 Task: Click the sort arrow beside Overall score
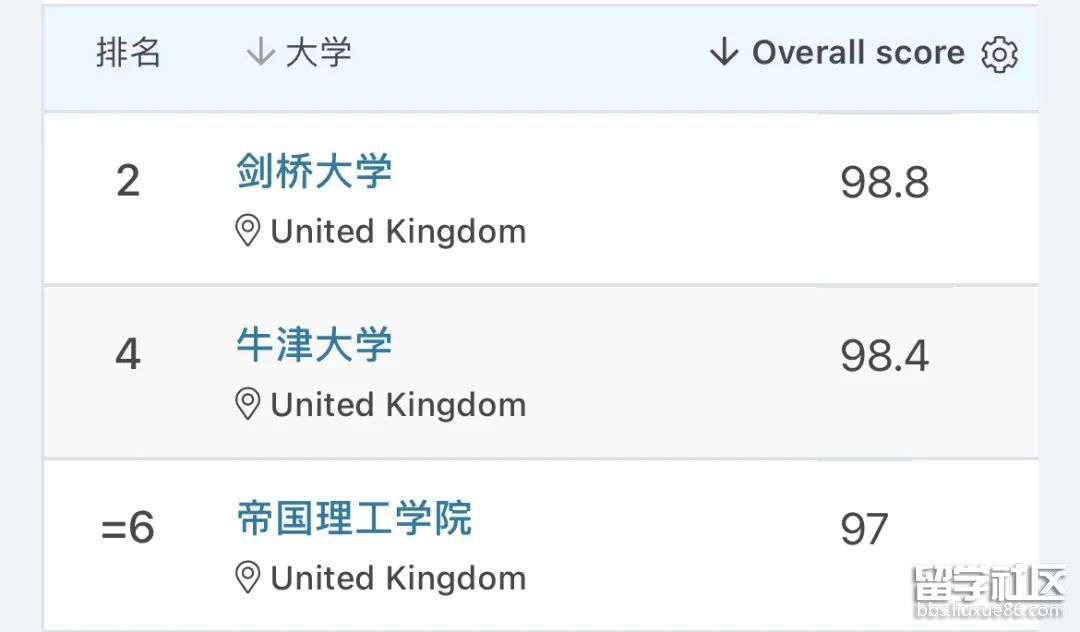pos(723,52)
